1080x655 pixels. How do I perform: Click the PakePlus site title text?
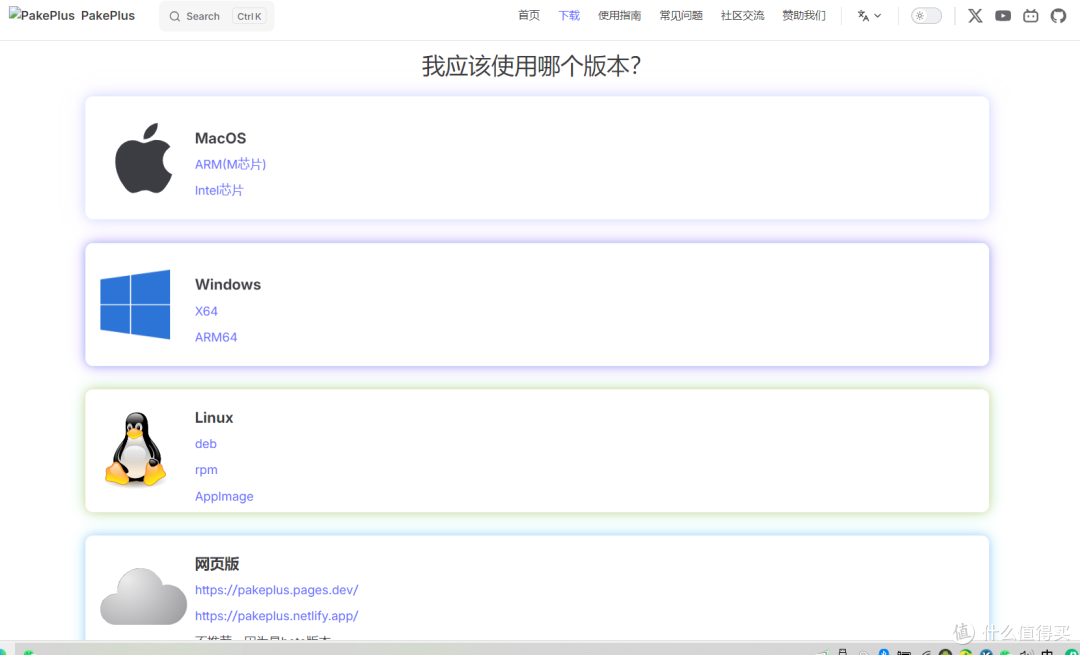point(107,16)
